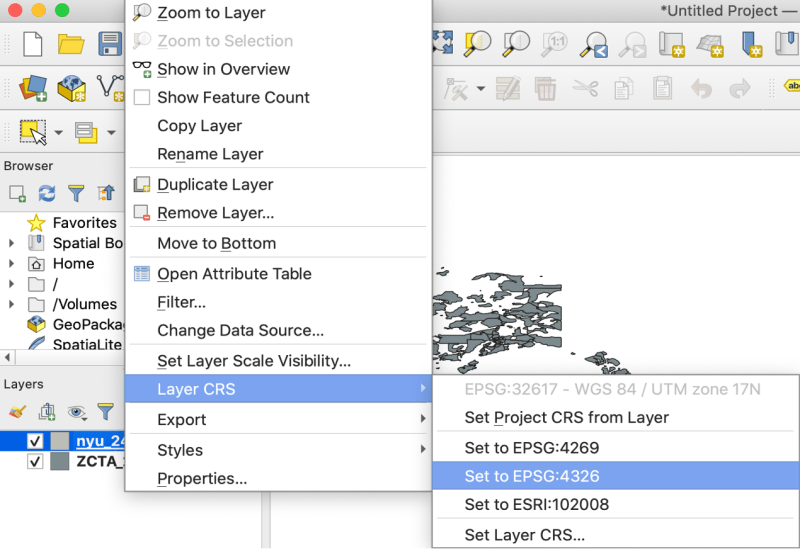Click Set to EPSG:4326 option
The height and width of the screenshot is (549, 800).
pos(616,476)
